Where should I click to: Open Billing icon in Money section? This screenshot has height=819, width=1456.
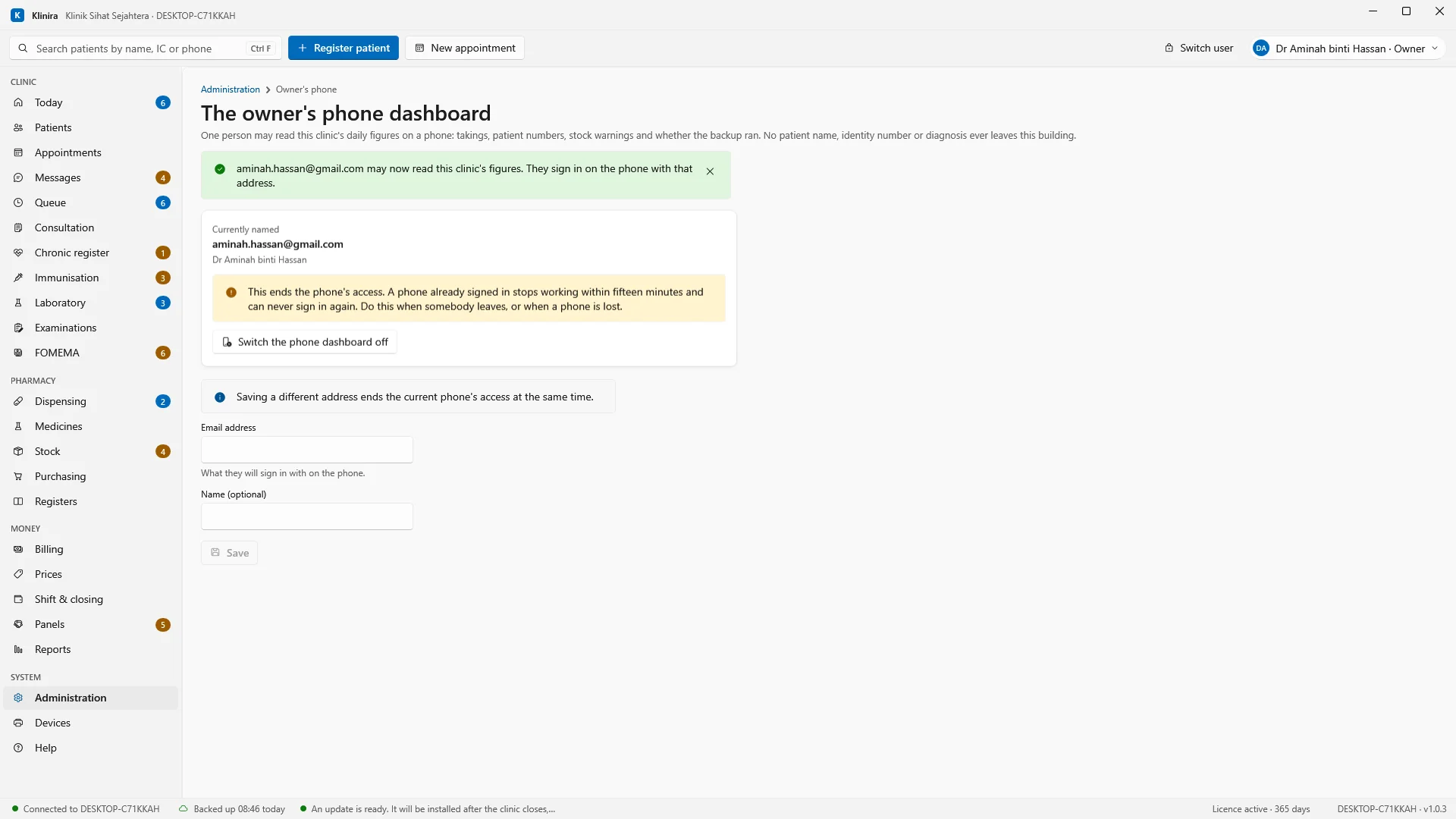click(x=18, y=549)
